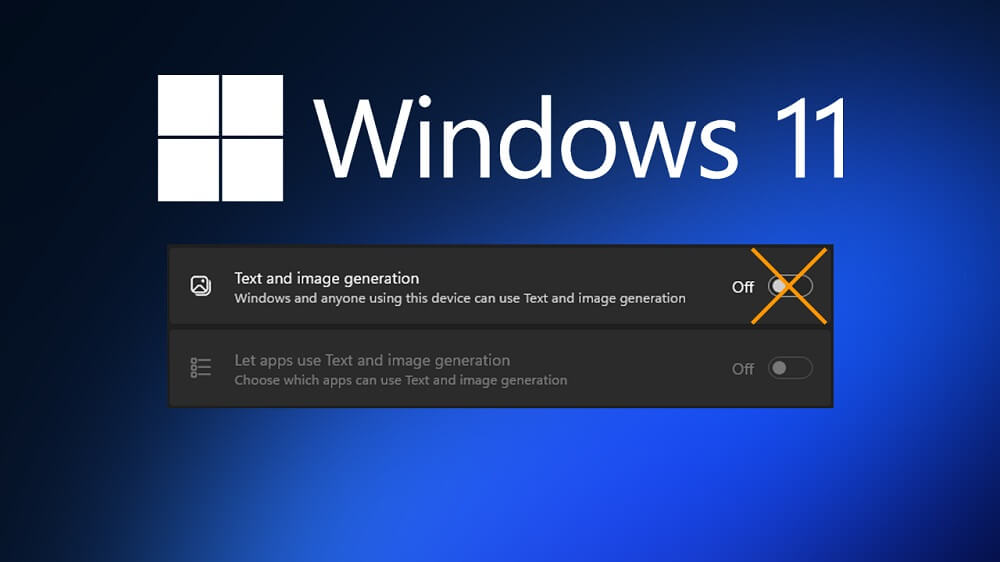Toggle the Text and image generation switch
Viewport: 1000px width, 562px height.
tap(790, 286)
